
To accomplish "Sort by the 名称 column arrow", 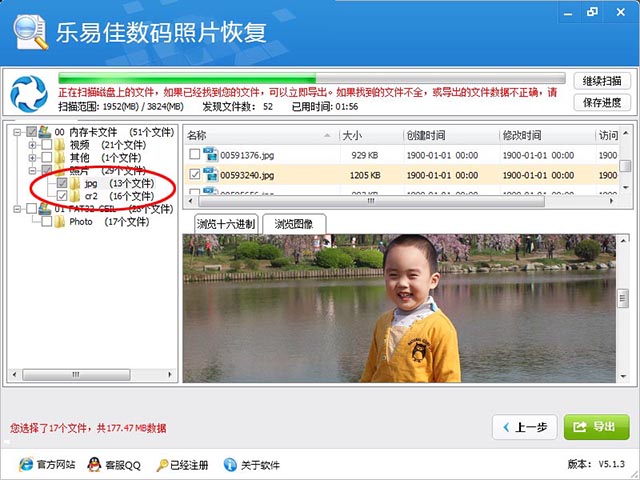I will pos(327,135).
